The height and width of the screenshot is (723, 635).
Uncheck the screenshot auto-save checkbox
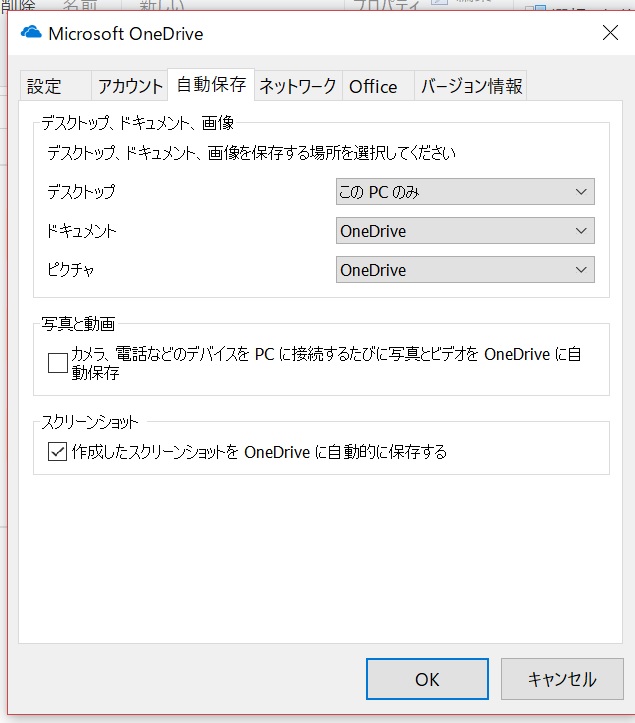(x=57, y=452)
